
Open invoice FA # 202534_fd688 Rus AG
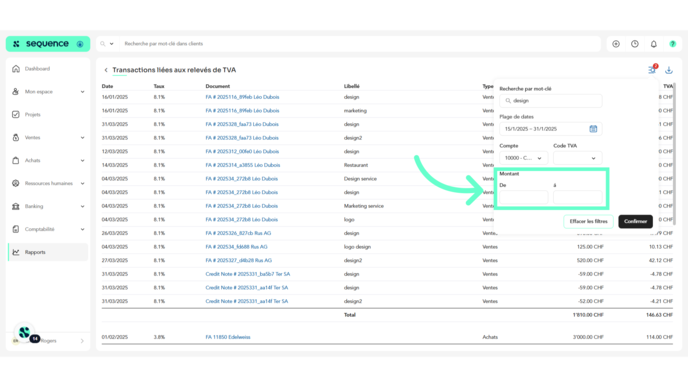236,247
